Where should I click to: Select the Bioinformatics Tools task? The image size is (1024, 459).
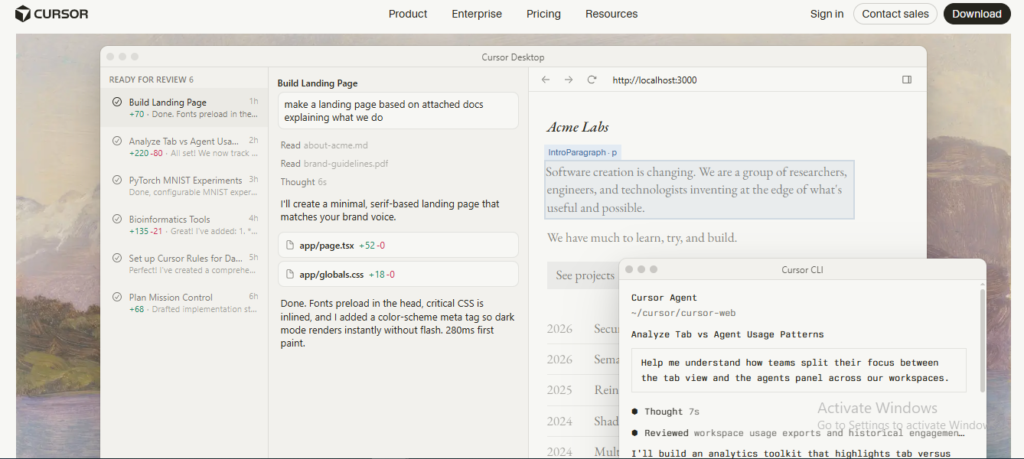point(185,225)
